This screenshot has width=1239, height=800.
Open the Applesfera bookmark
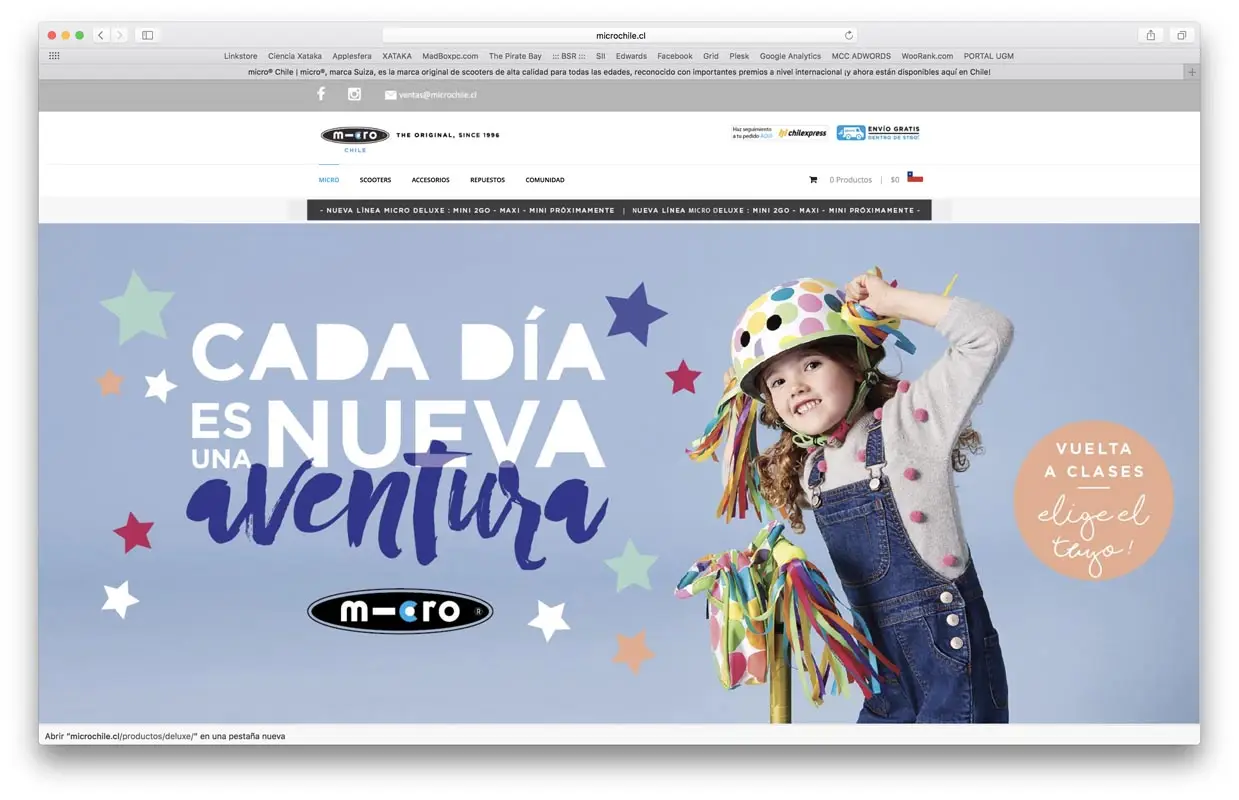coord(352,56)
